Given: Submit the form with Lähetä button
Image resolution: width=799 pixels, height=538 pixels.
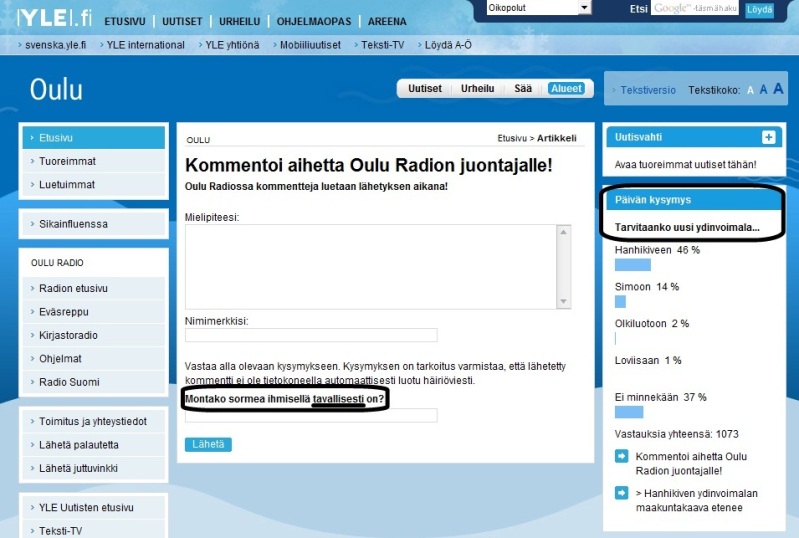Looking at the screenshot, I should [x=208, y=444].
